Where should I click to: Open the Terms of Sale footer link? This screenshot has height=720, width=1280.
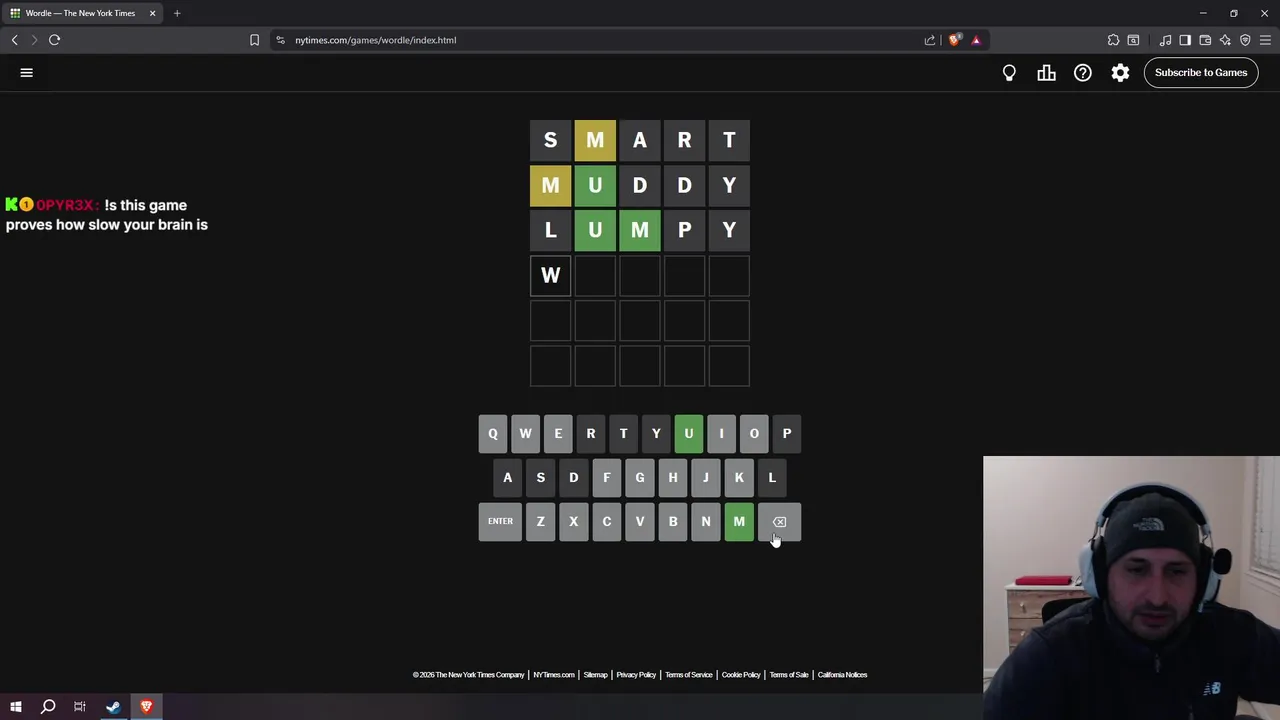(x=789, y=675)
